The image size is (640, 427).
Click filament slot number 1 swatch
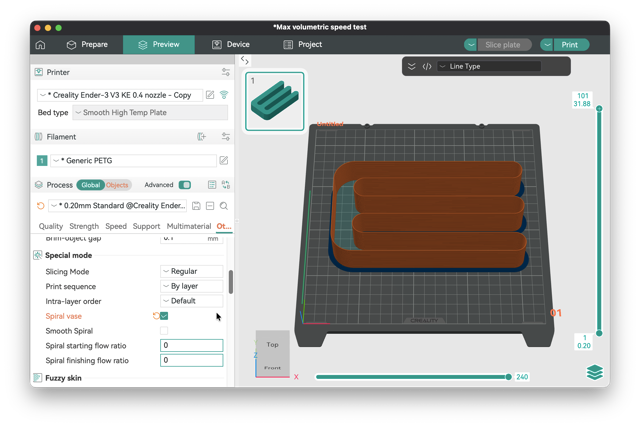click(x=42, y=161)
